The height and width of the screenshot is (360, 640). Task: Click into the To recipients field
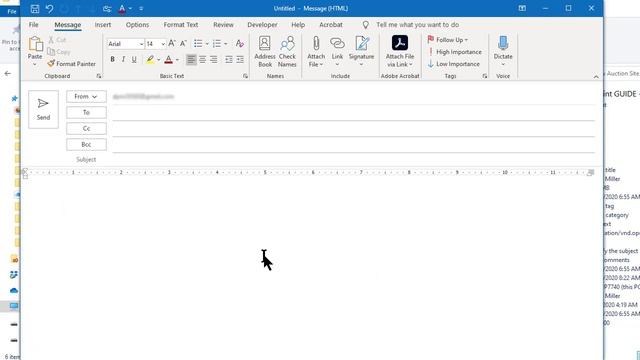pyautogui.click(x=353, y=113)
